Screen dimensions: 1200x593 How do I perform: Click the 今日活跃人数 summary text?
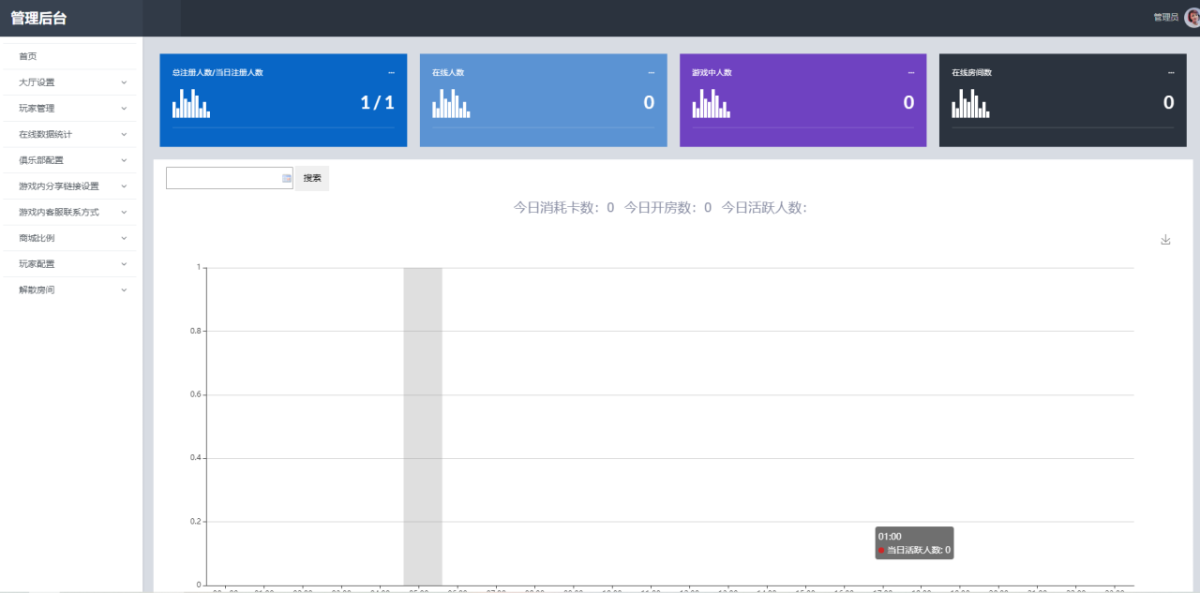(x=764, y=208)
